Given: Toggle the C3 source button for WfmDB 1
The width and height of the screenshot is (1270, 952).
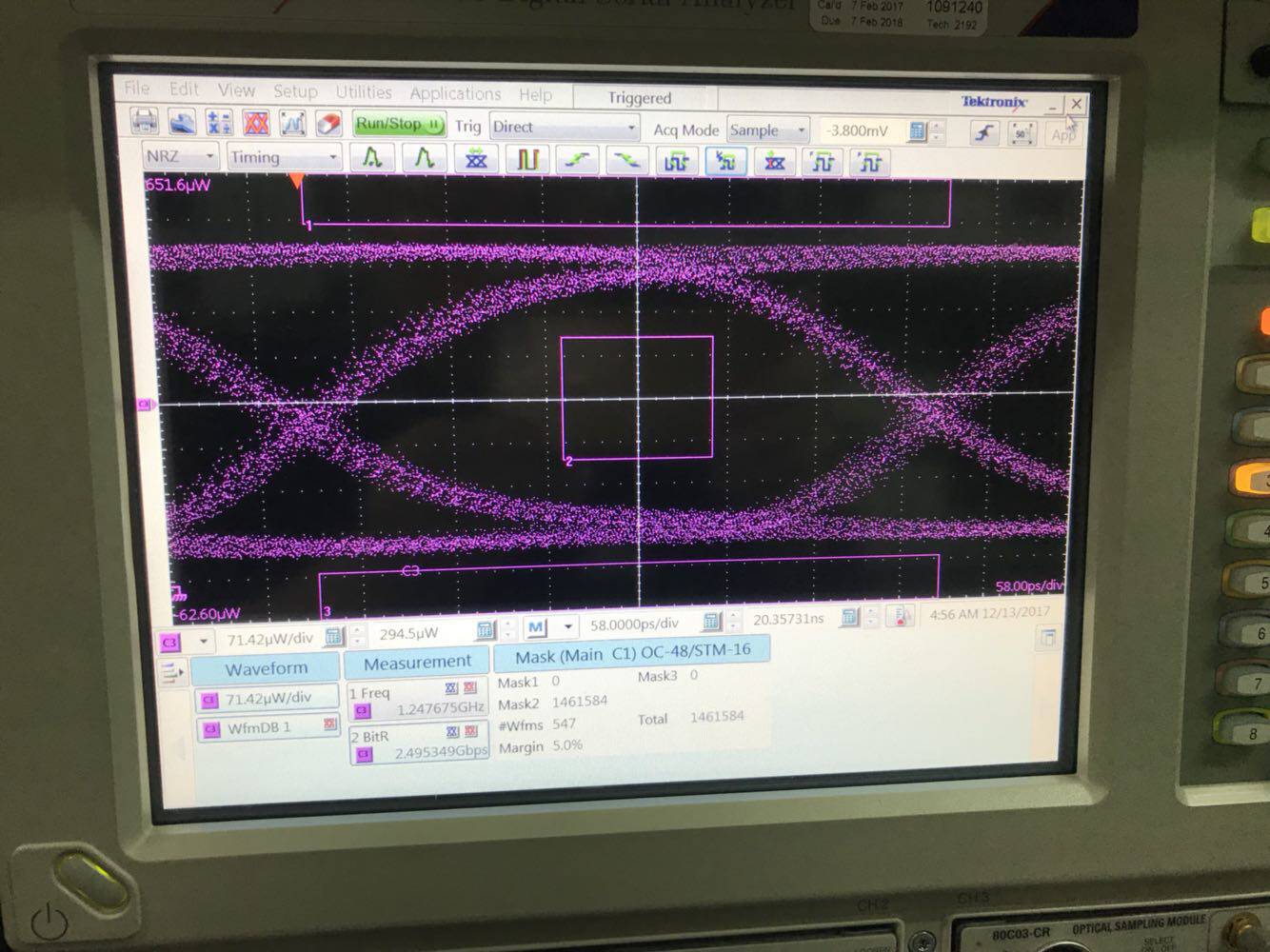Looking at the screenshot, I should pyautogui.click(x=211, y=730).
